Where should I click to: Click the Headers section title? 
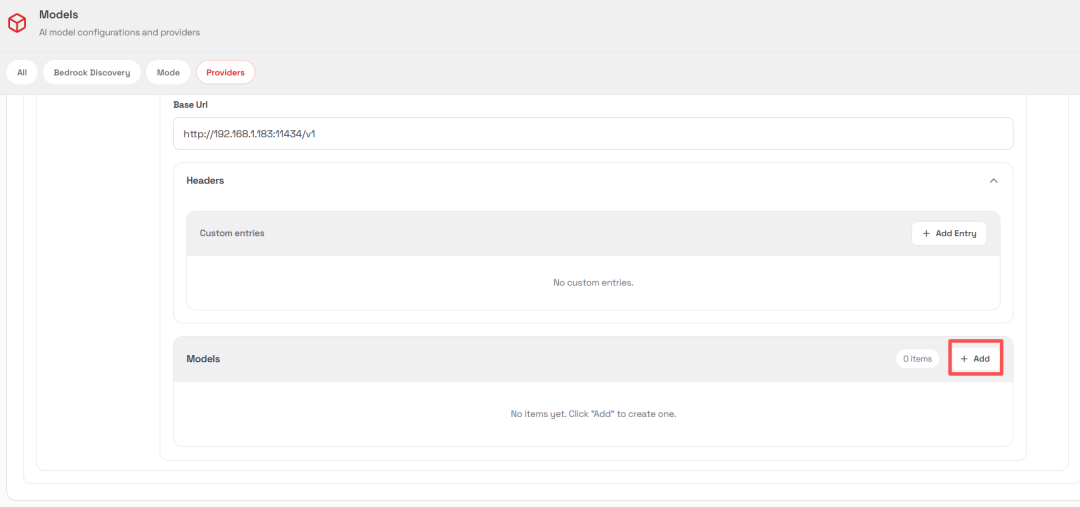(x=205, y=180)
